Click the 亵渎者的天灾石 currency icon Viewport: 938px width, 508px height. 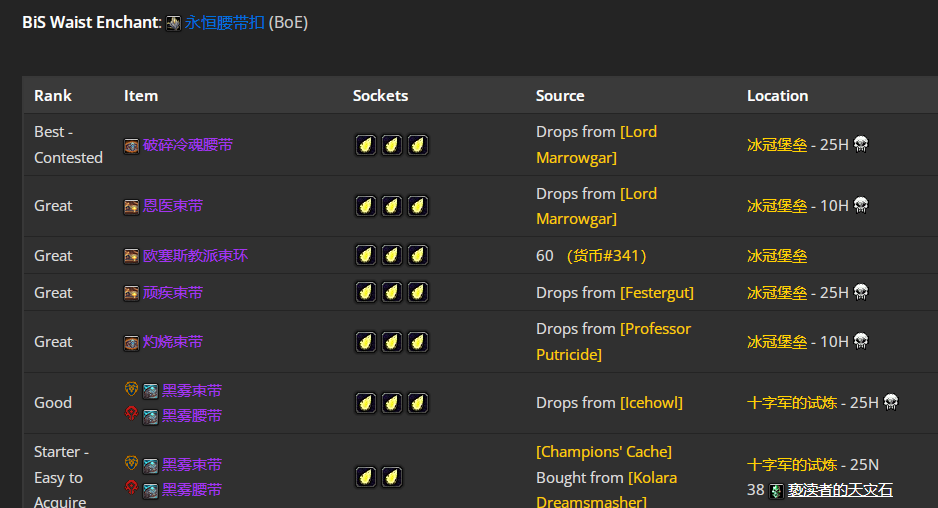pyautogui.click(x=776, y=491)
